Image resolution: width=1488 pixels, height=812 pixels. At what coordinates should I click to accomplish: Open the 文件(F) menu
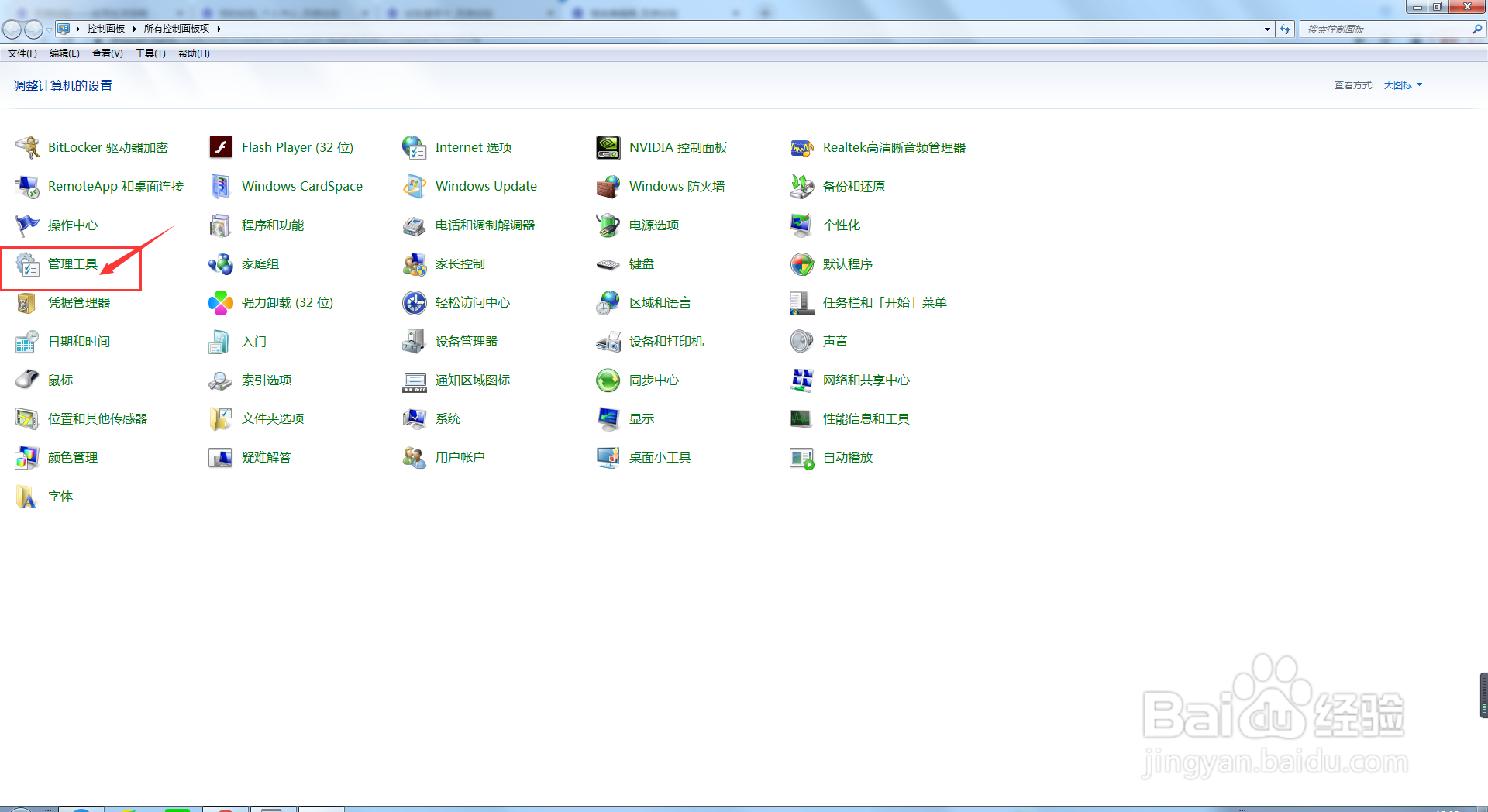click(22, 53)
